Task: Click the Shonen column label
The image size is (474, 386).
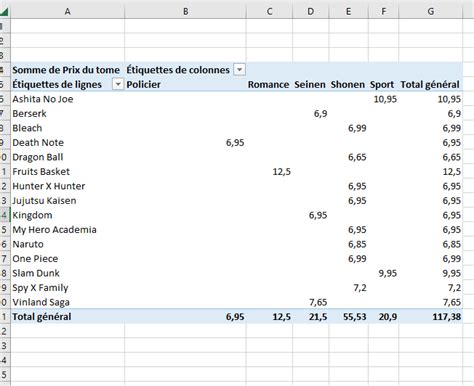Action: coord(348,85)
